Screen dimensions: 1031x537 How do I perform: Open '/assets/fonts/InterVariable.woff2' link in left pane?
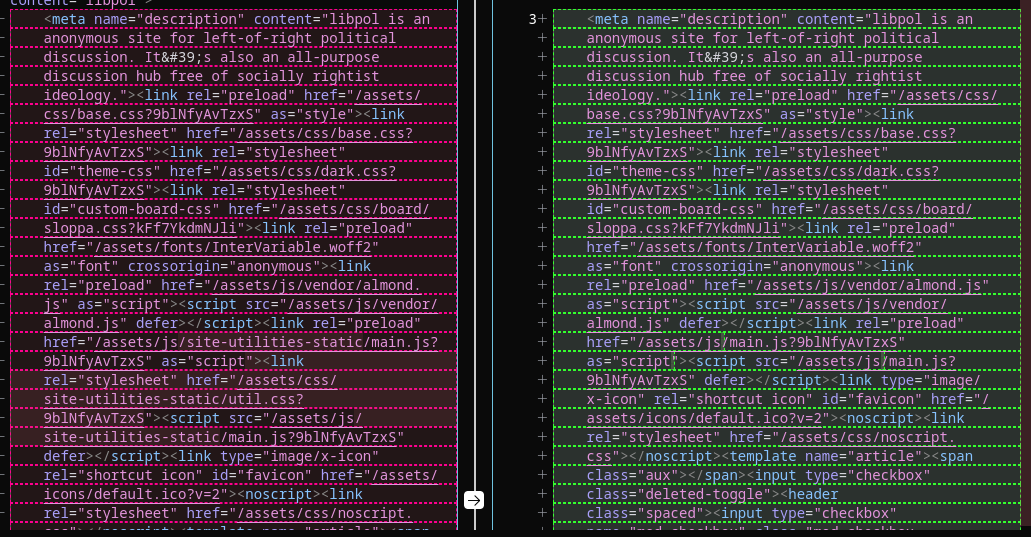click(x=233, y=248)
